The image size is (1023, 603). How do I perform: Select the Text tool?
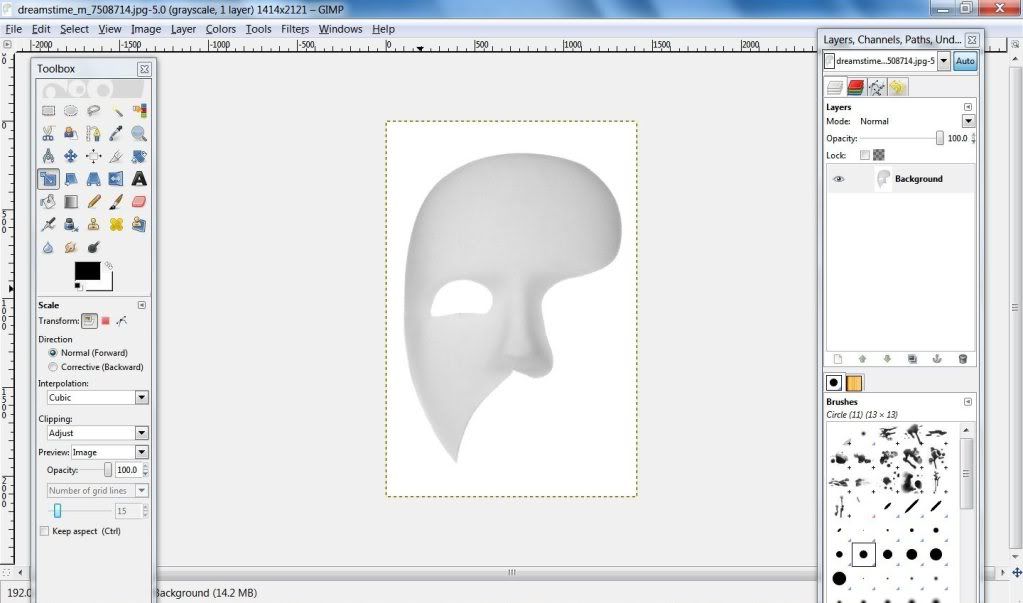tap(139, 179)
